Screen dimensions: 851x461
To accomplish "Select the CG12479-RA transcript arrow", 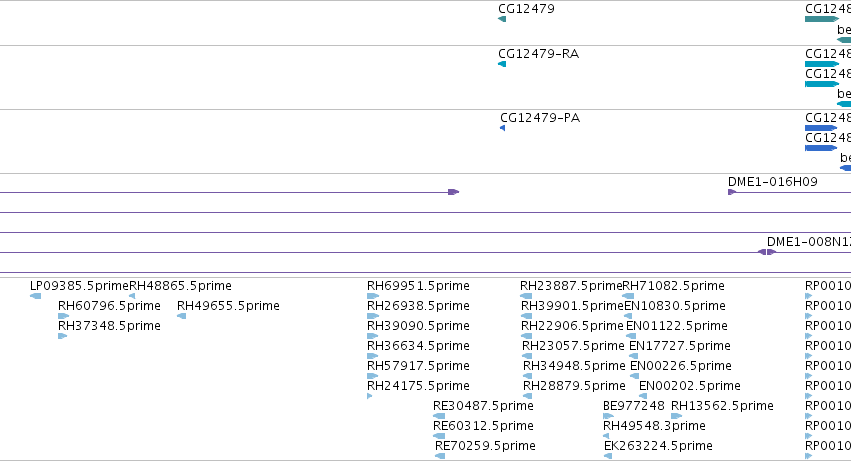I will (502, 64).
